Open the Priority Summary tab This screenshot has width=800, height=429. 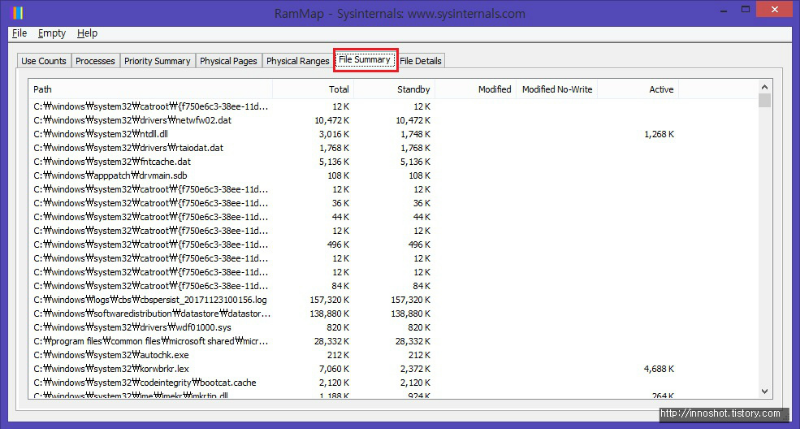pyautogui.click(x=157, y=61)
